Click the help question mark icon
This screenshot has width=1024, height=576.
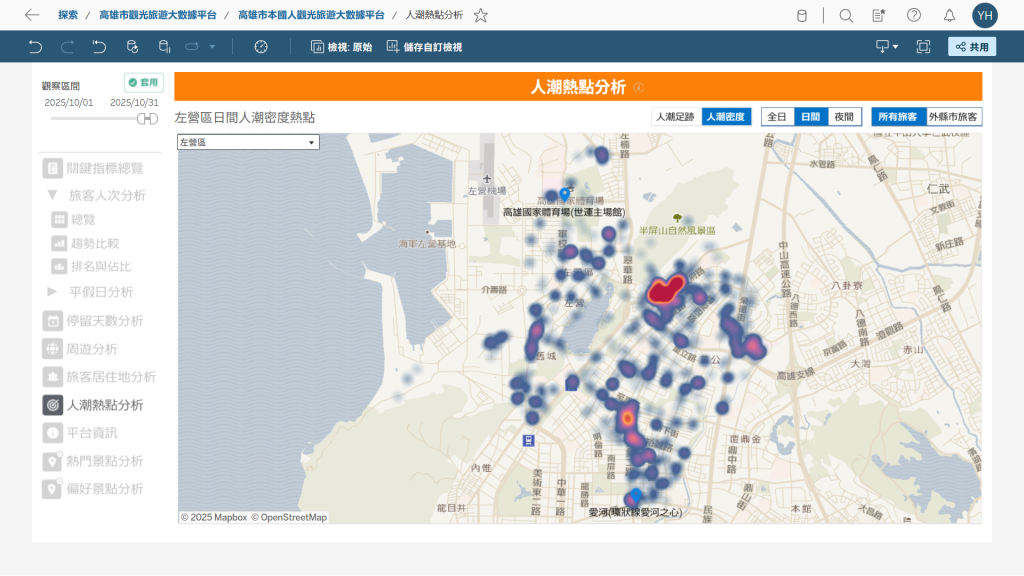point(914,16)
